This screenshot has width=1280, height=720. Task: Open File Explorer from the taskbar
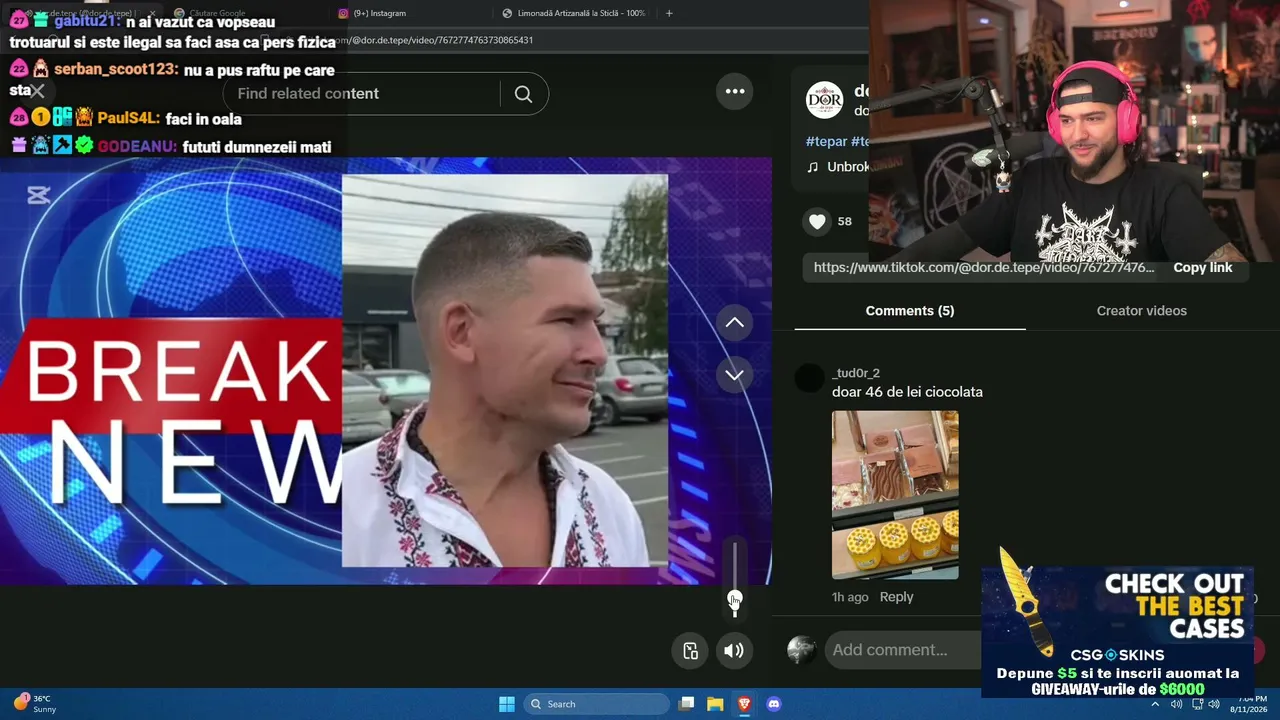click(x=715, y=704)
